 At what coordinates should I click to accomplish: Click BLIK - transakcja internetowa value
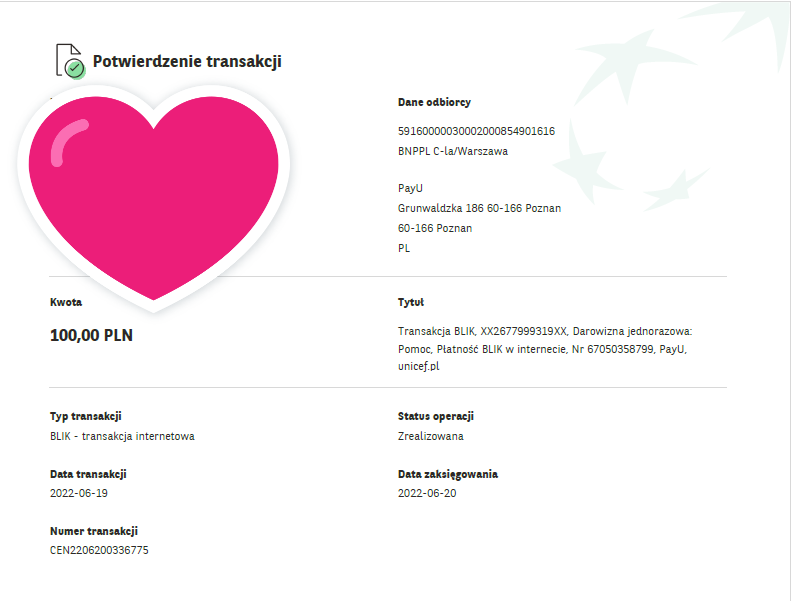tap(122, 436)
